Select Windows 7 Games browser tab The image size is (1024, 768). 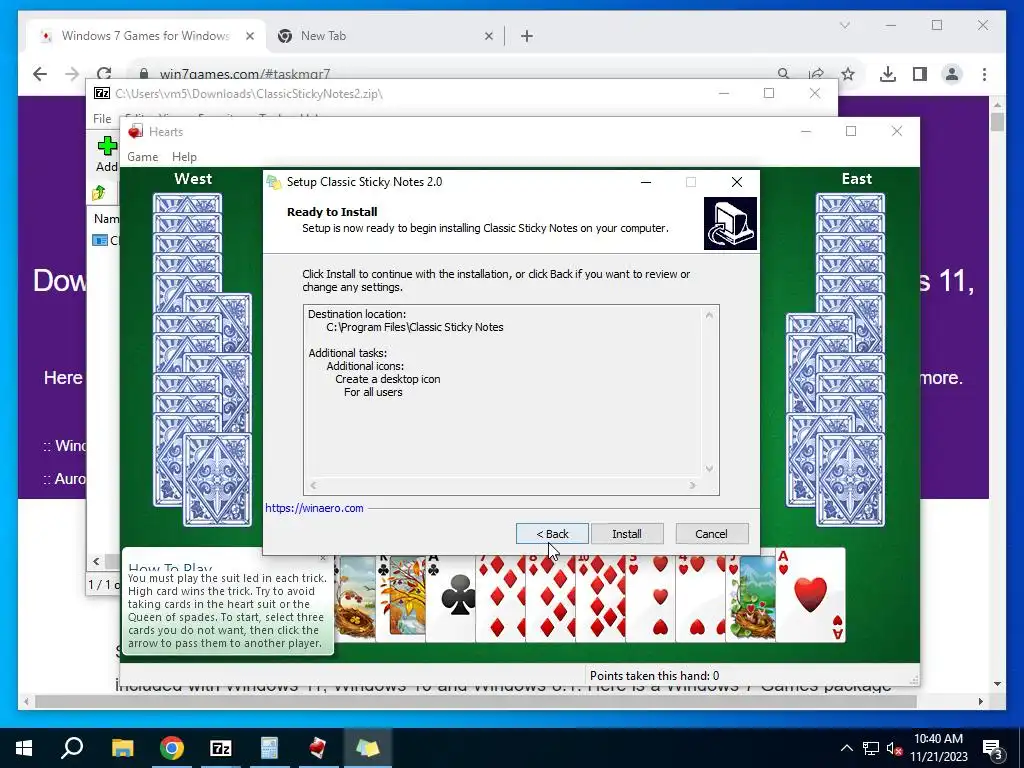(145, 36)
